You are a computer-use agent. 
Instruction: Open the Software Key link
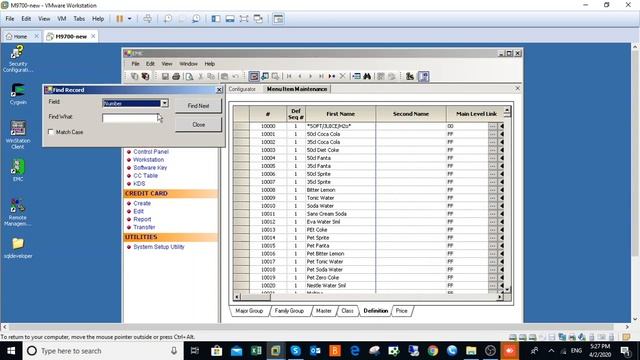(150, 168)
